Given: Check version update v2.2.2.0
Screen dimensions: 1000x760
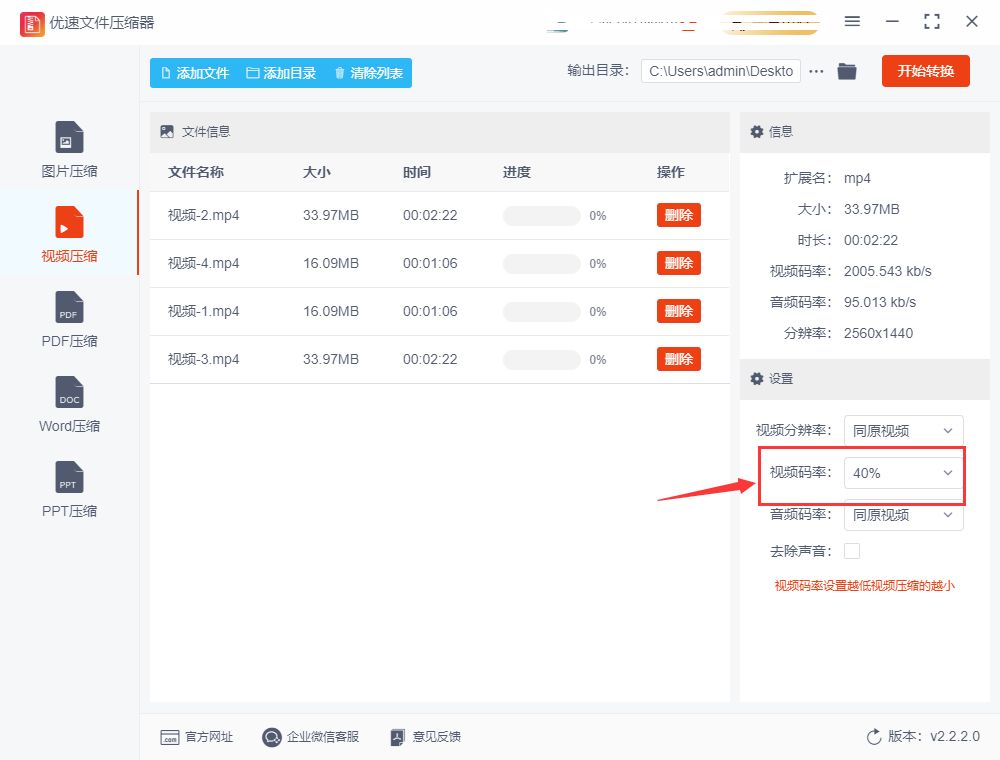Looking at the screenshot, I should tap(923, 736).
